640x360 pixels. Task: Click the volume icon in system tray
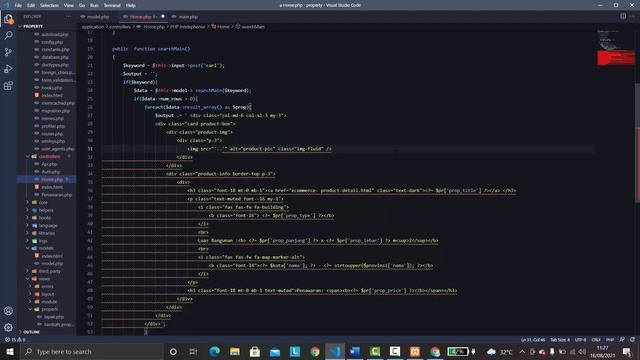pos(582,351)
